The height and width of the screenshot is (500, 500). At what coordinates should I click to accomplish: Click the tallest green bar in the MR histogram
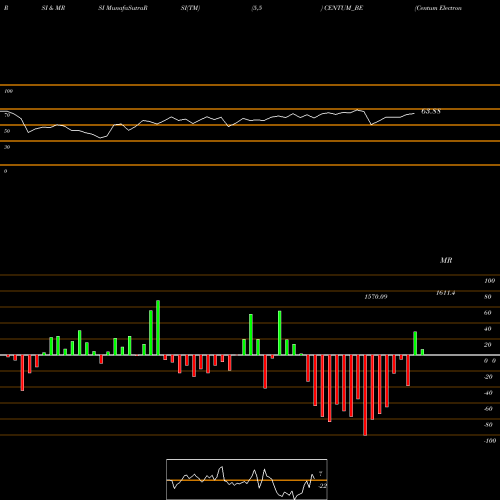tap(158, 328)
